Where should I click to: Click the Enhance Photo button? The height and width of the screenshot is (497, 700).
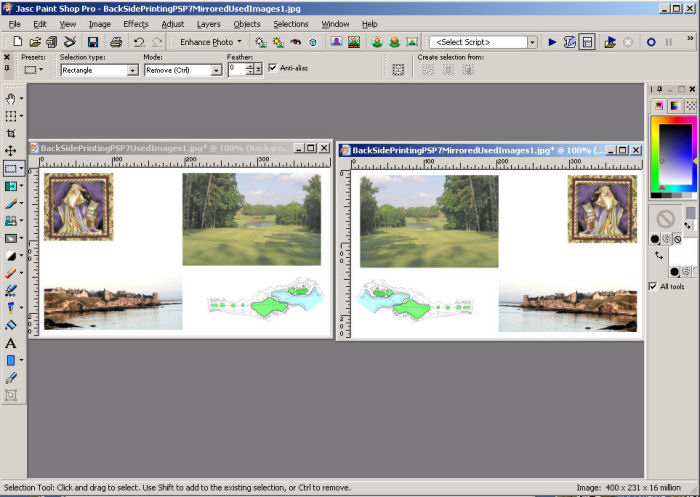click(x=210, y=42)
